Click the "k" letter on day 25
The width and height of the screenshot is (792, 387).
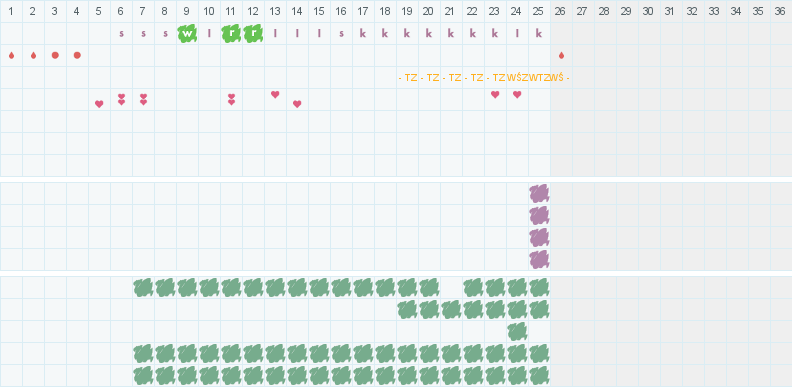coord(539,34)
